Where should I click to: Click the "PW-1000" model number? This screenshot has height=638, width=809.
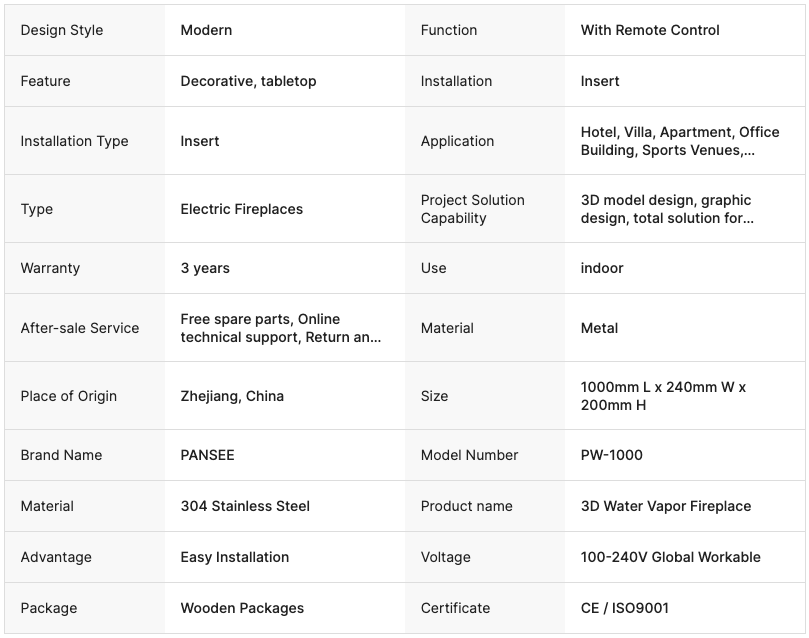611,455
